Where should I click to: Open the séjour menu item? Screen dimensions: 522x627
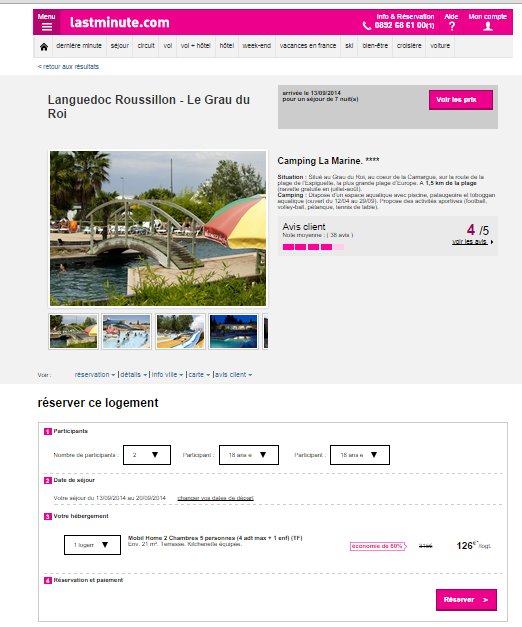point(120,46)
